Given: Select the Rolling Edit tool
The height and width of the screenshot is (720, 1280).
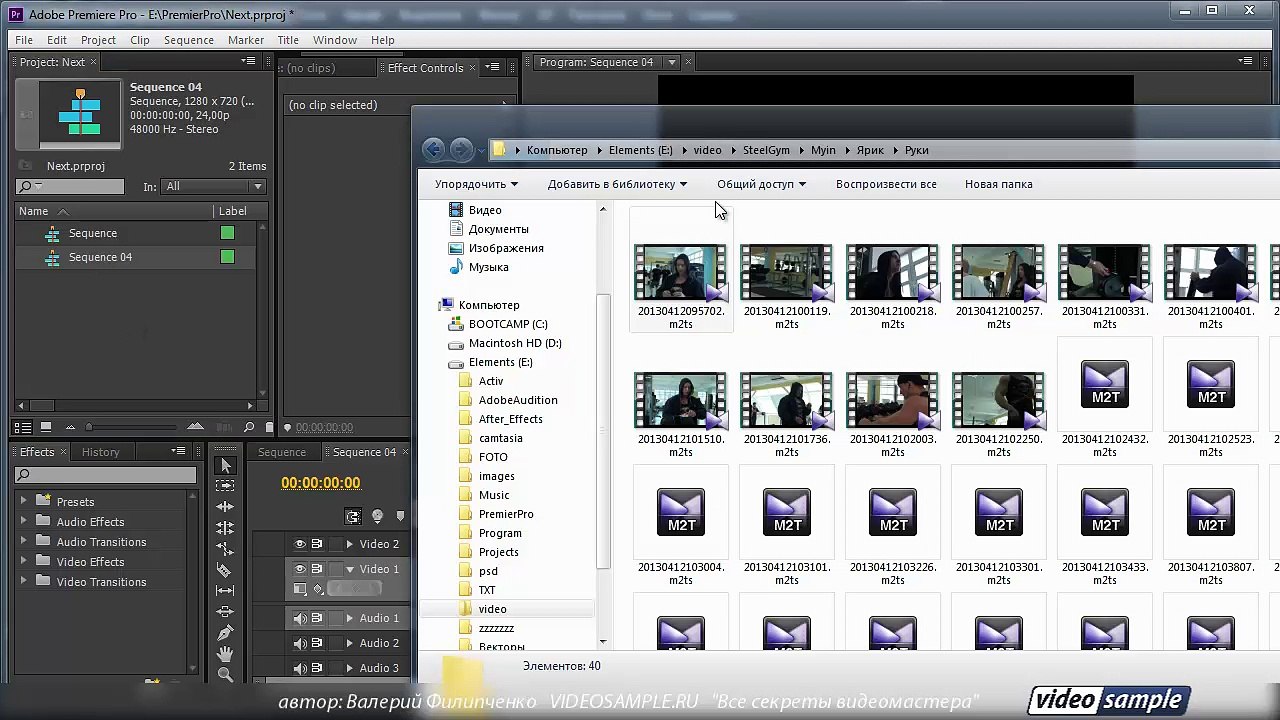Looking at the screenshot, I should [x=225, y=528].
